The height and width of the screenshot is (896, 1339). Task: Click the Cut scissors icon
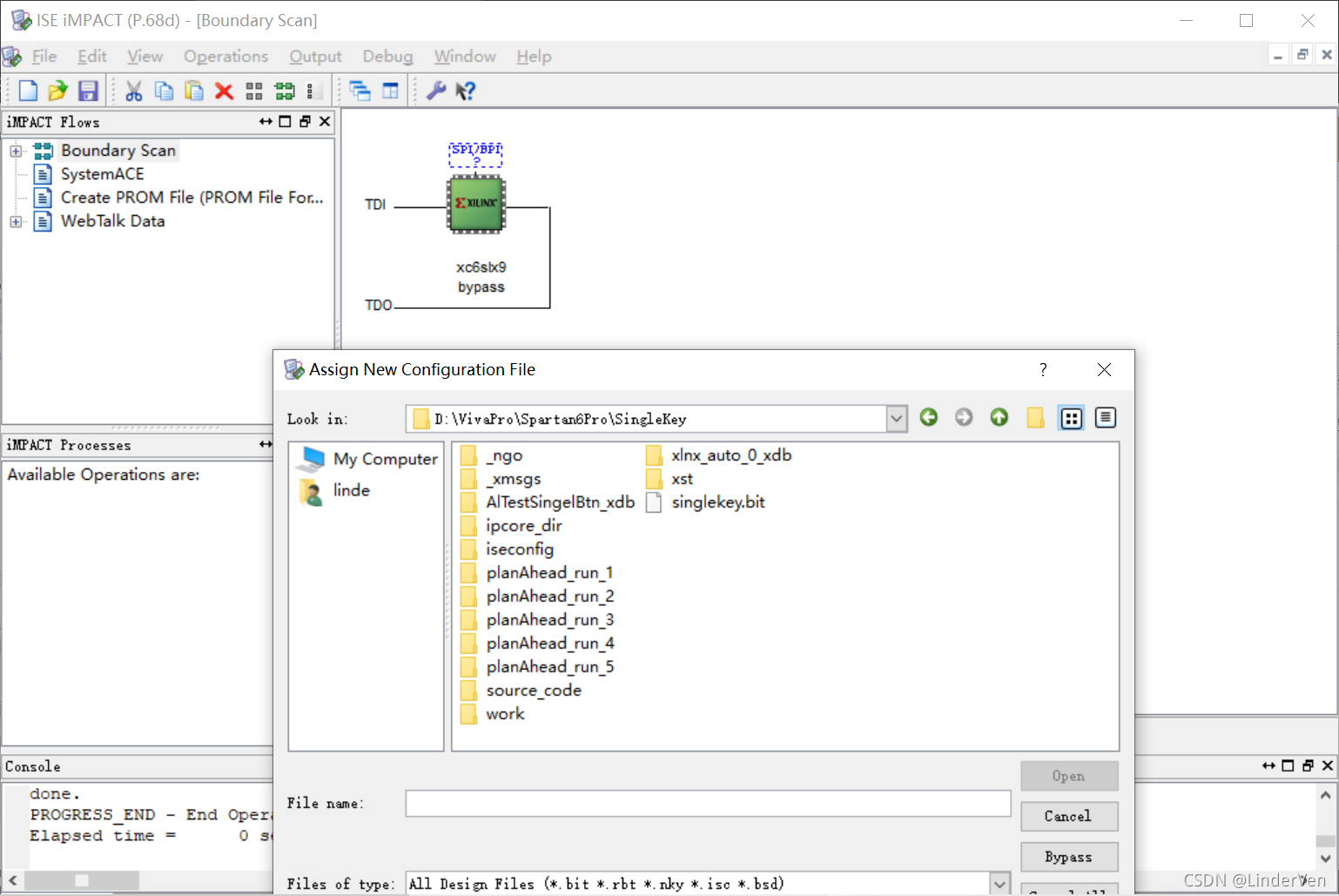134,91
